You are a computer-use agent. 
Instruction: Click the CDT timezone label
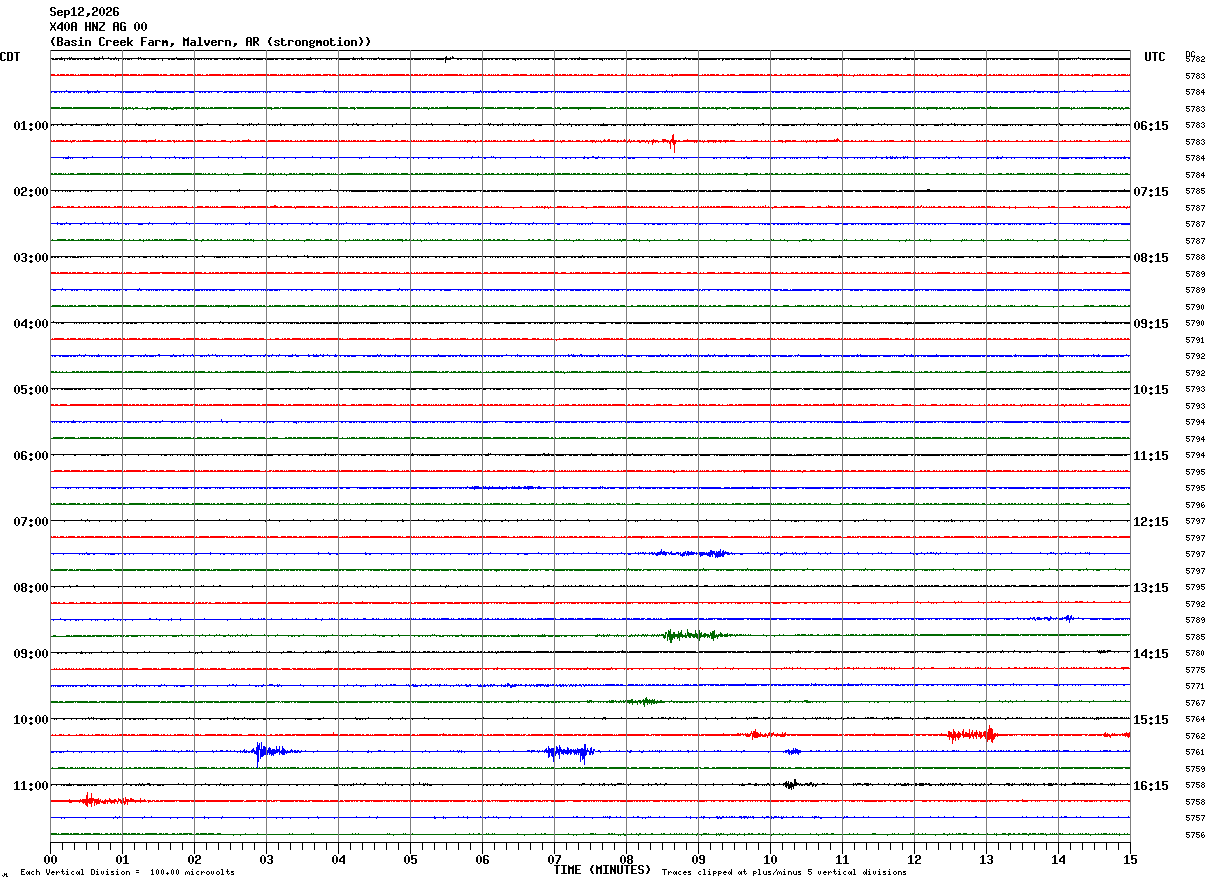tap(10, 57)
